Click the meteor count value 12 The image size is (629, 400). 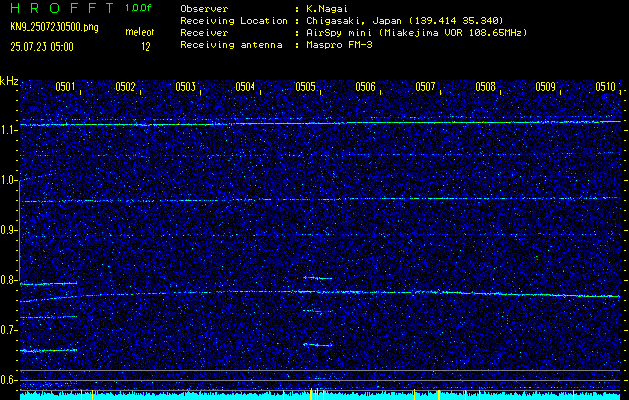[145, 47]
